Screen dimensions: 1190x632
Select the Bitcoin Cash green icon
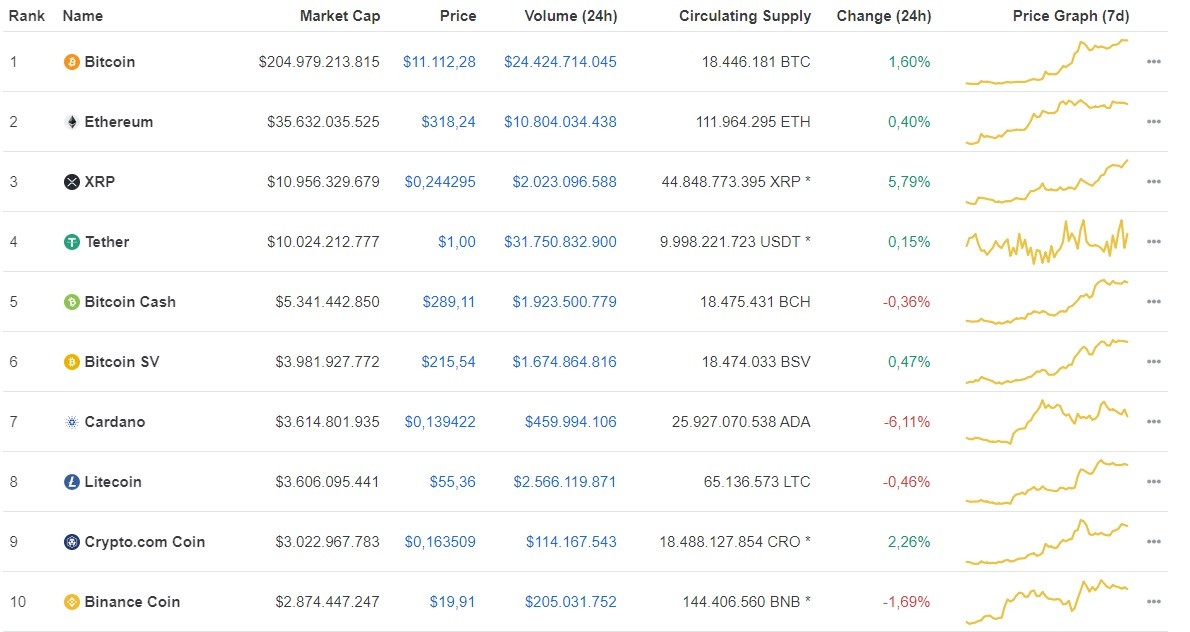70,301
